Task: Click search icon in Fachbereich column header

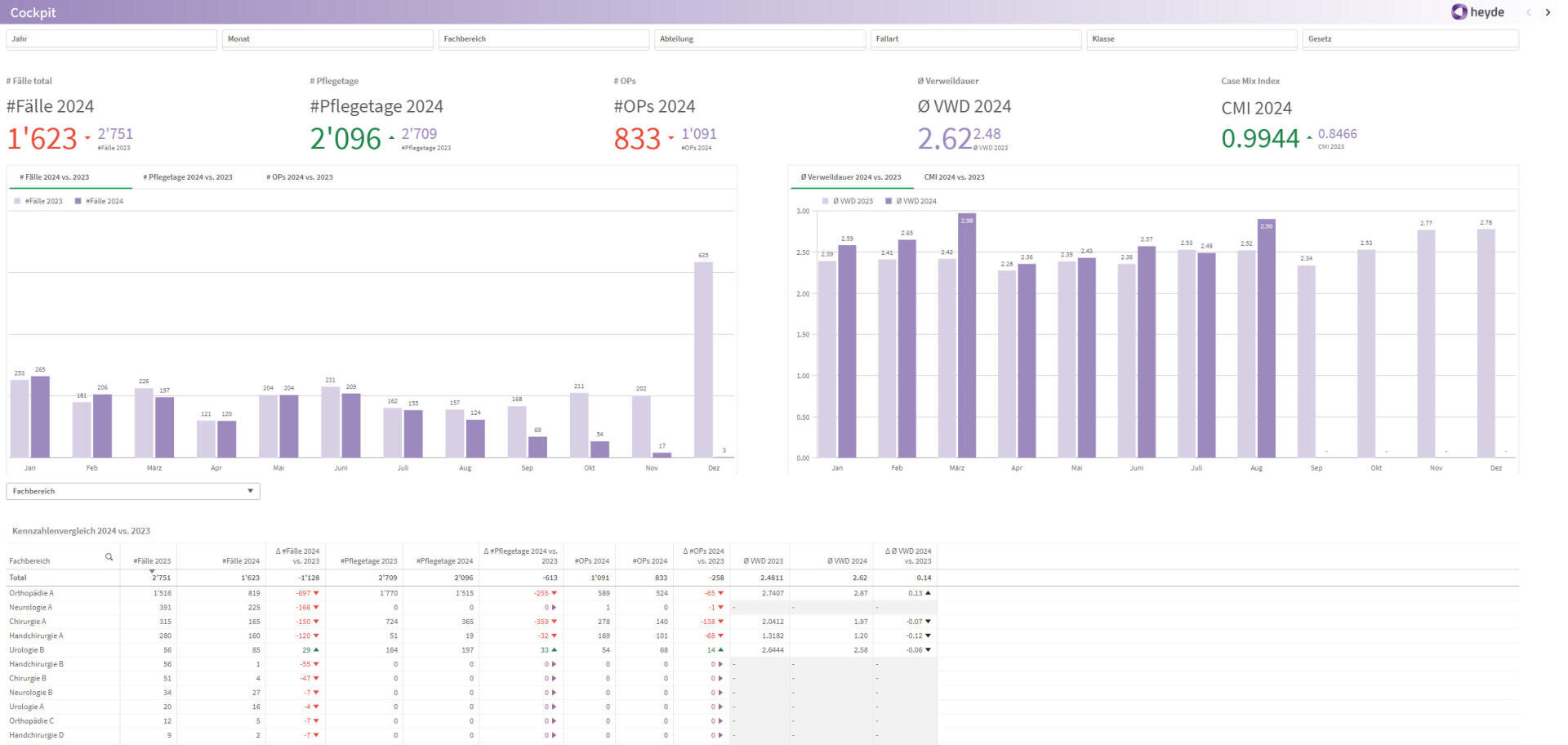Action: pos(109,557)
